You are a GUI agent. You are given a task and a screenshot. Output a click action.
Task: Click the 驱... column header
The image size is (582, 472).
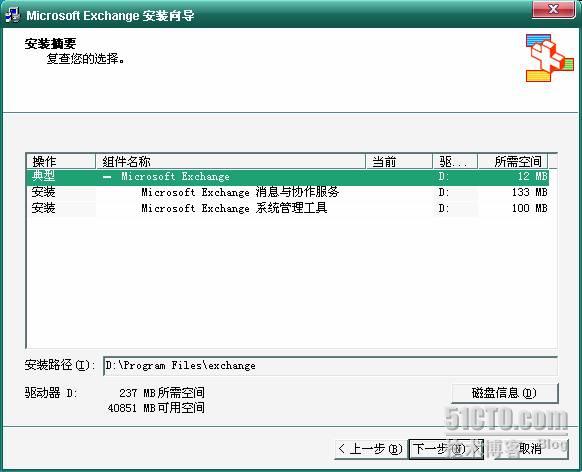[x=455, y=161]
